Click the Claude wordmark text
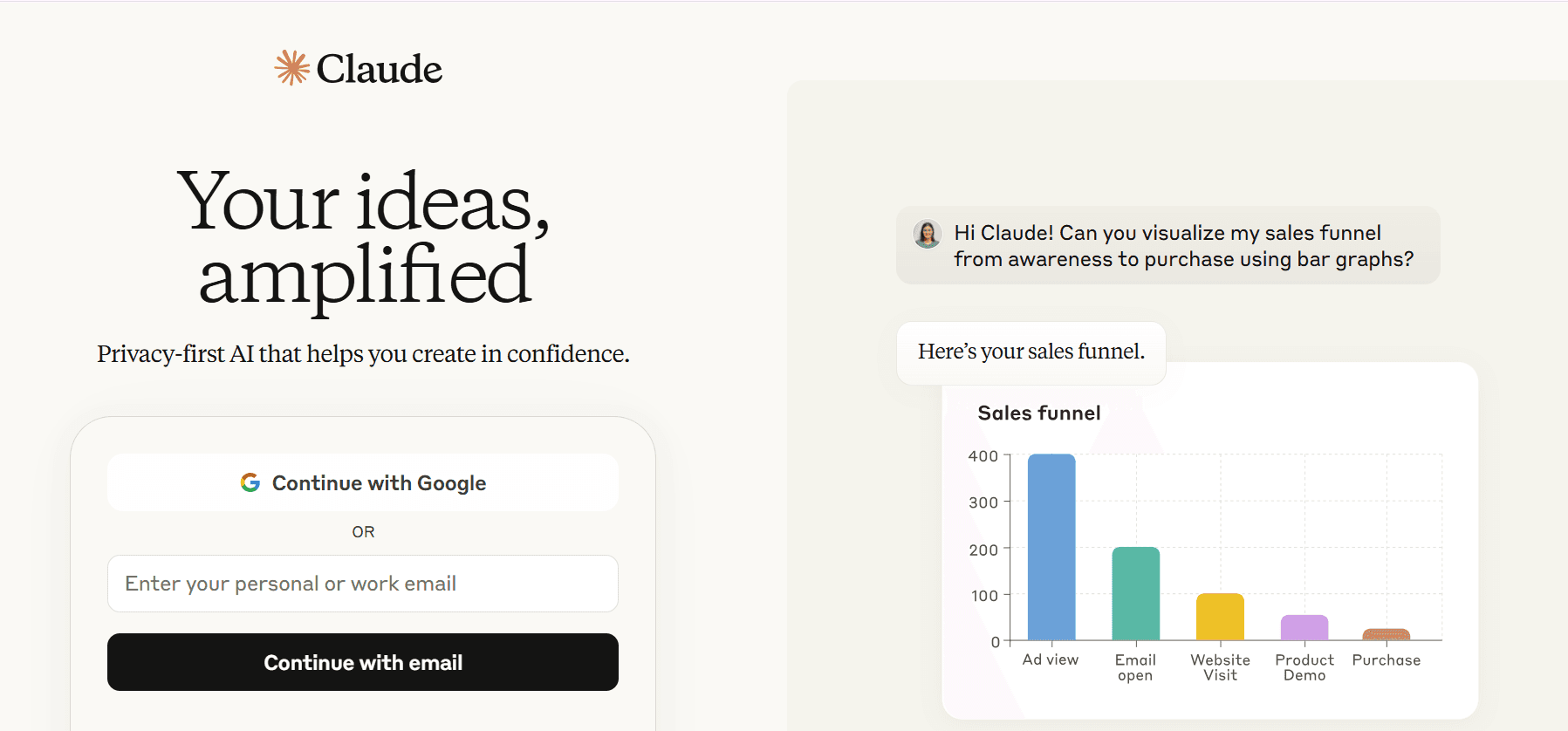 tap(380, 69)
